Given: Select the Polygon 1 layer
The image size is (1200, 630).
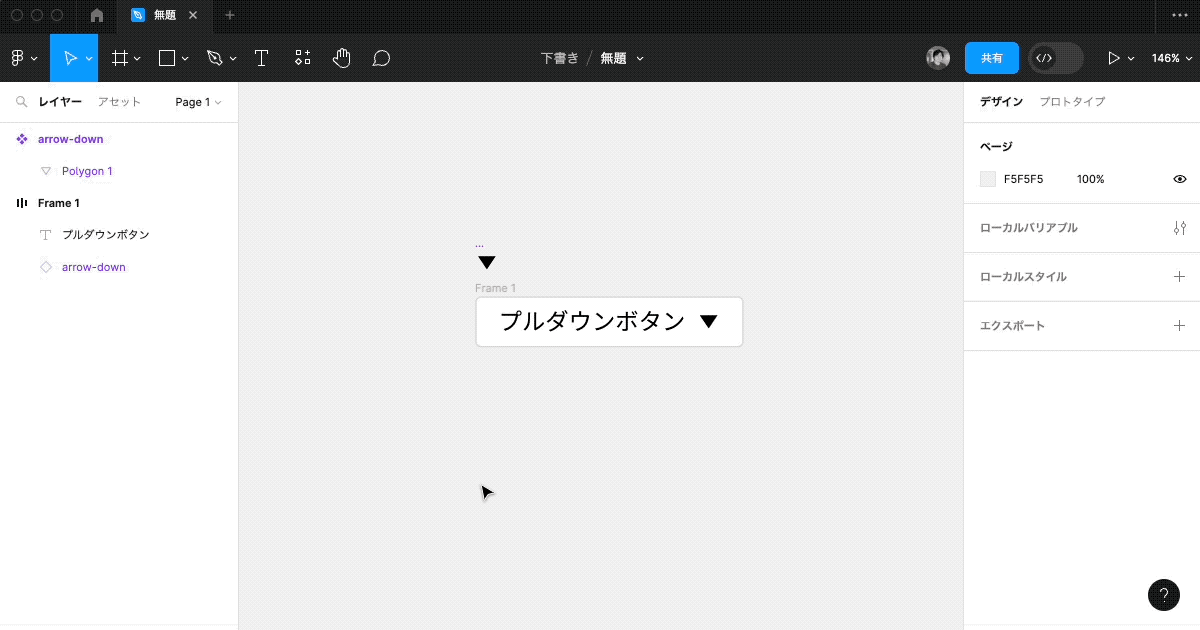Looking at the screenshot, I should [86, 170].
